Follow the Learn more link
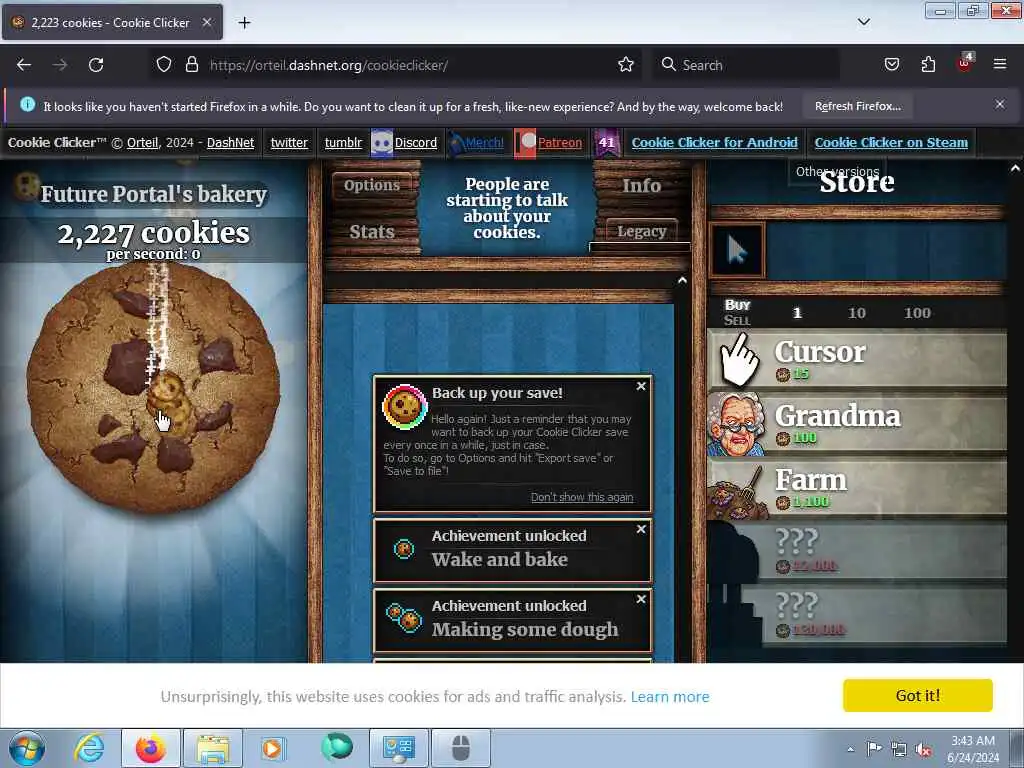 [x=670, y=697]
